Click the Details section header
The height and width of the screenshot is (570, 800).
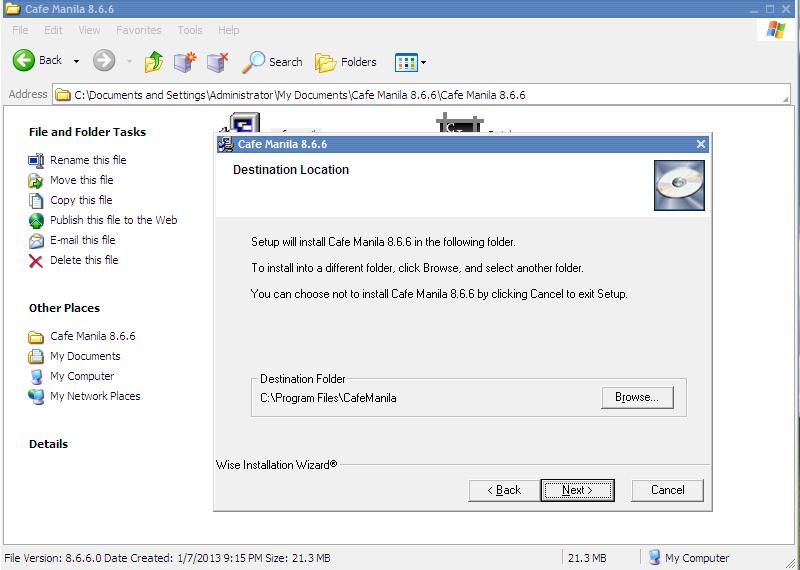pyautogui.click(x=48, y=444)
